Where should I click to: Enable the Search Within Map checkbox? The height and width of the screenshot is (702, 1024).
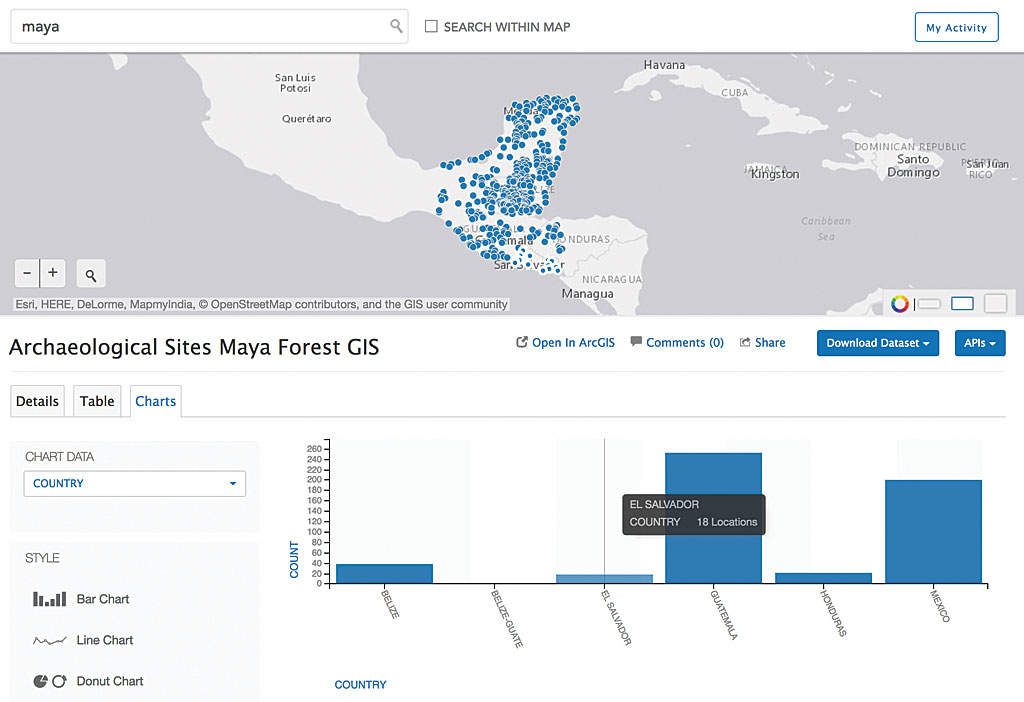(x=432, y=27)
